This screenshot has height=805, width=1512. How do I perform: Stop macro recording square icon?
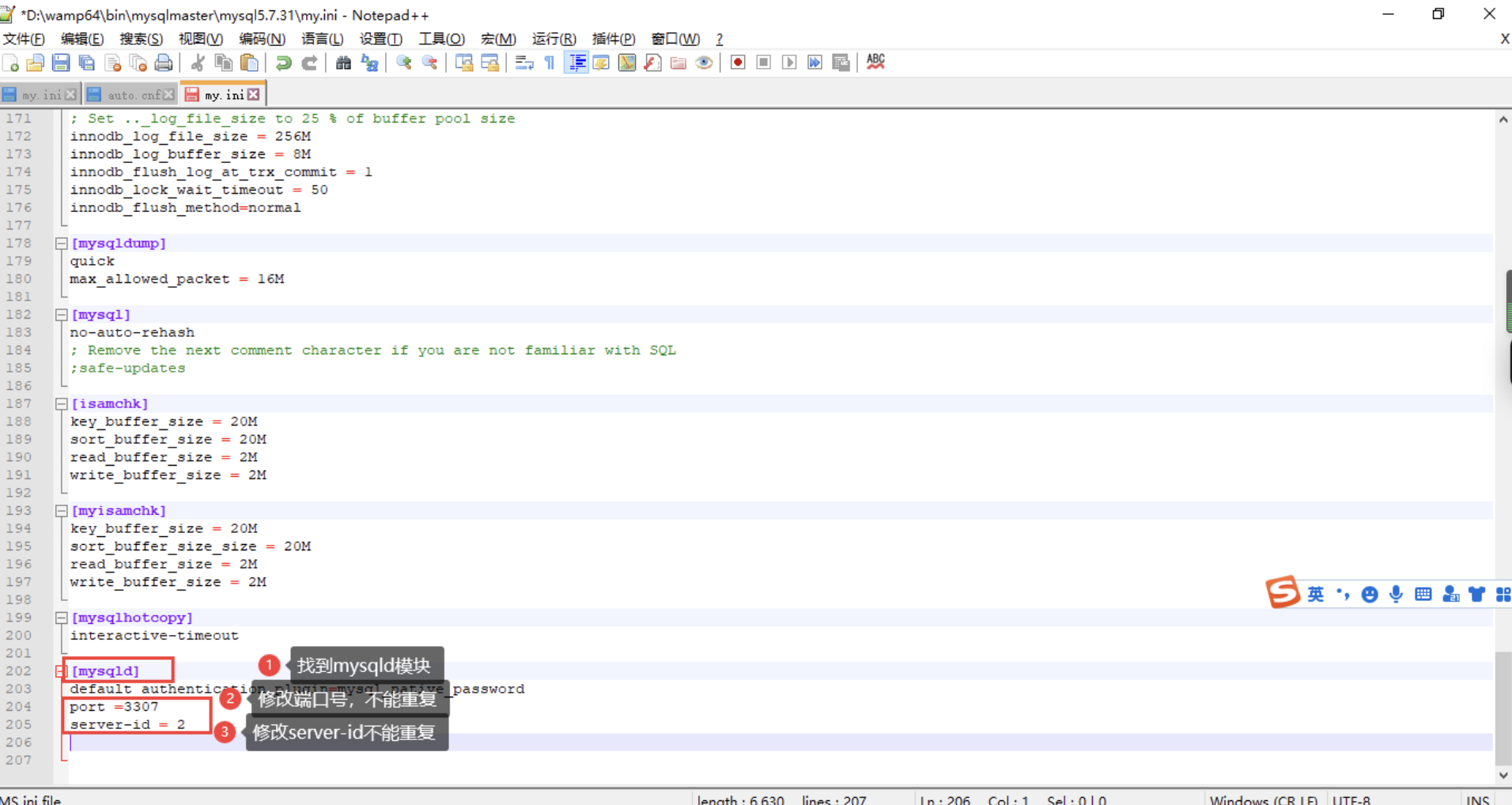pyautogui.click(x=764, y=62)
